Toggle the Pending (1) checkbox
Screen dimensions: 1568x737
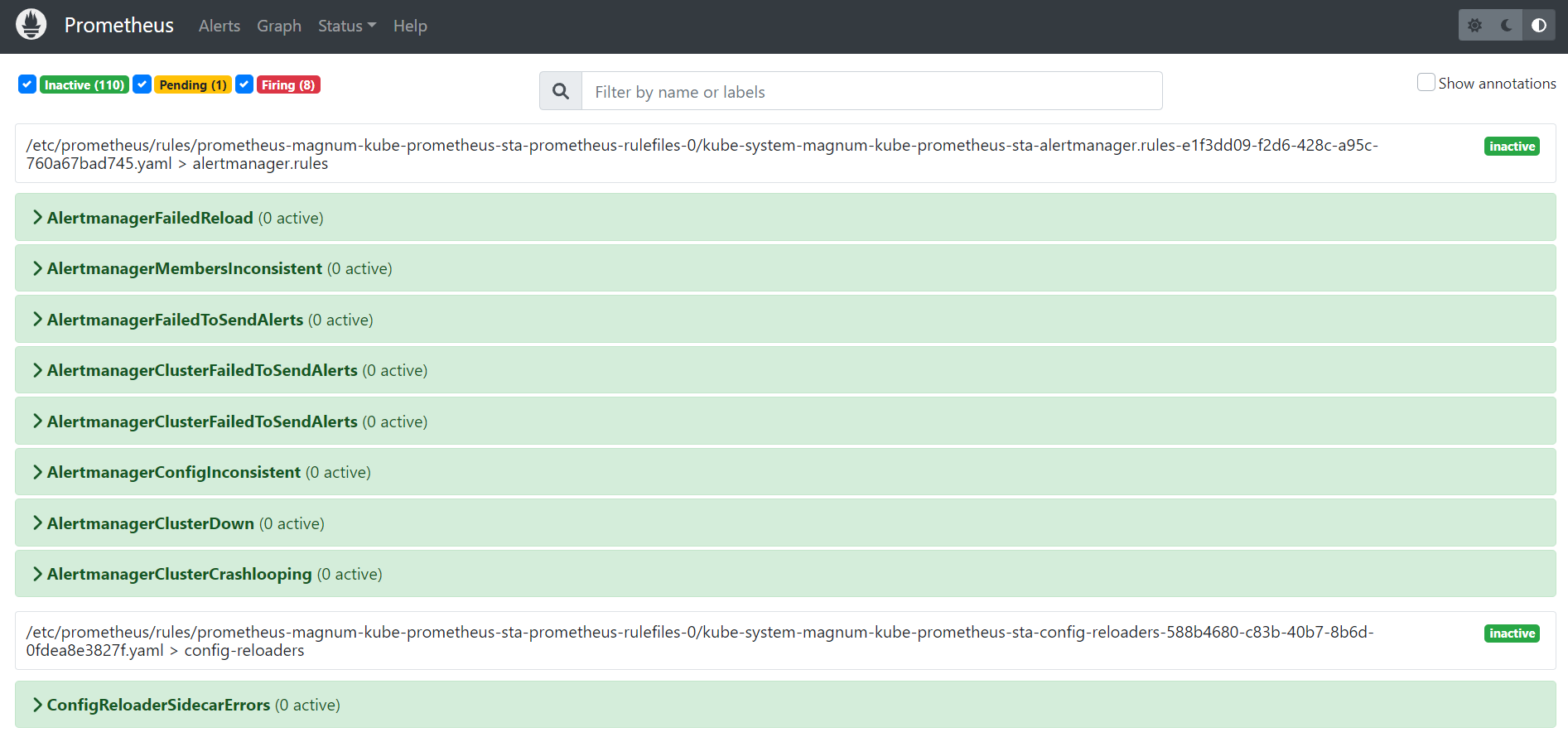click(x=142, y=84)
